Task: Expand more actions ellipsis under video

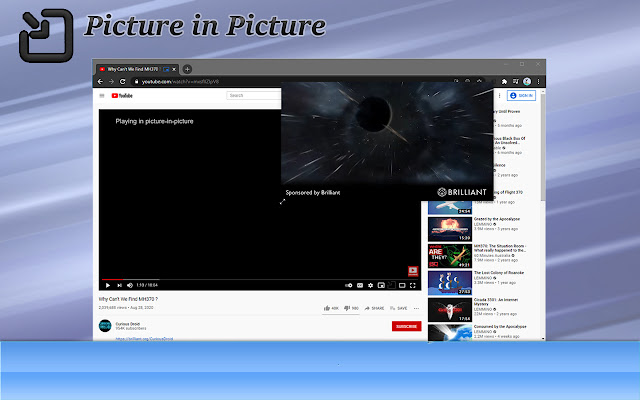Action: (x=417, y=308)
